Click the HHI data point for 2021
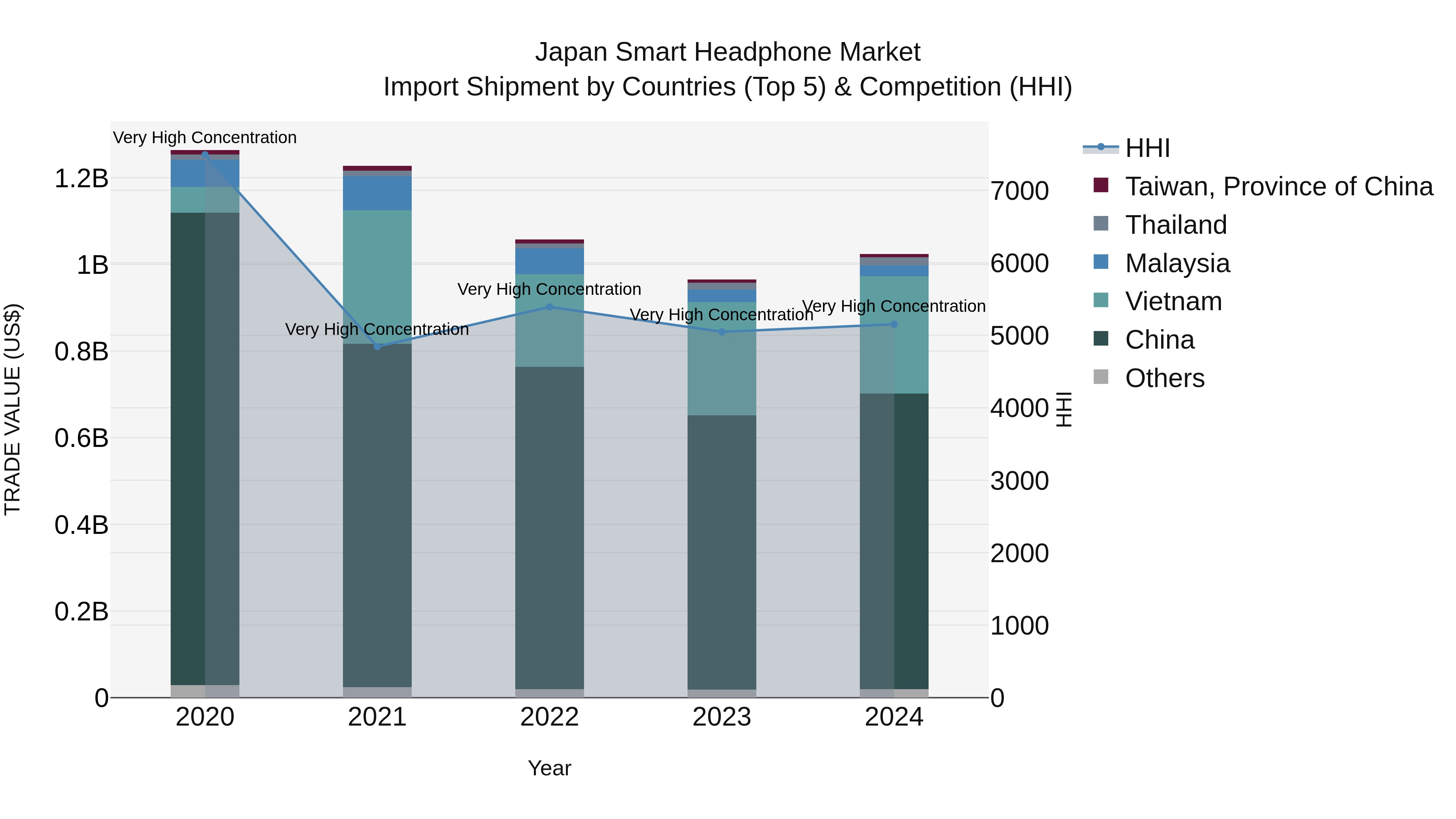Image resolution: width=1456 pixels, height=819 pixels. [x=378, y=347]
